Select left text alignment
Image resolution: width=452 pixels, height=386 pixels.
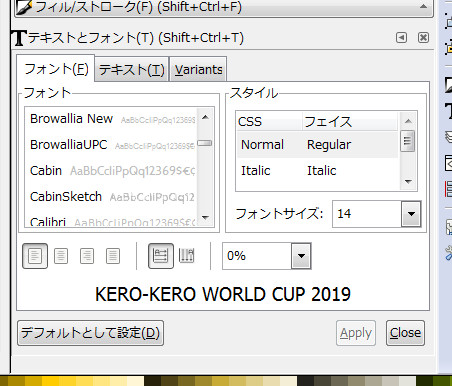[35, 256]
